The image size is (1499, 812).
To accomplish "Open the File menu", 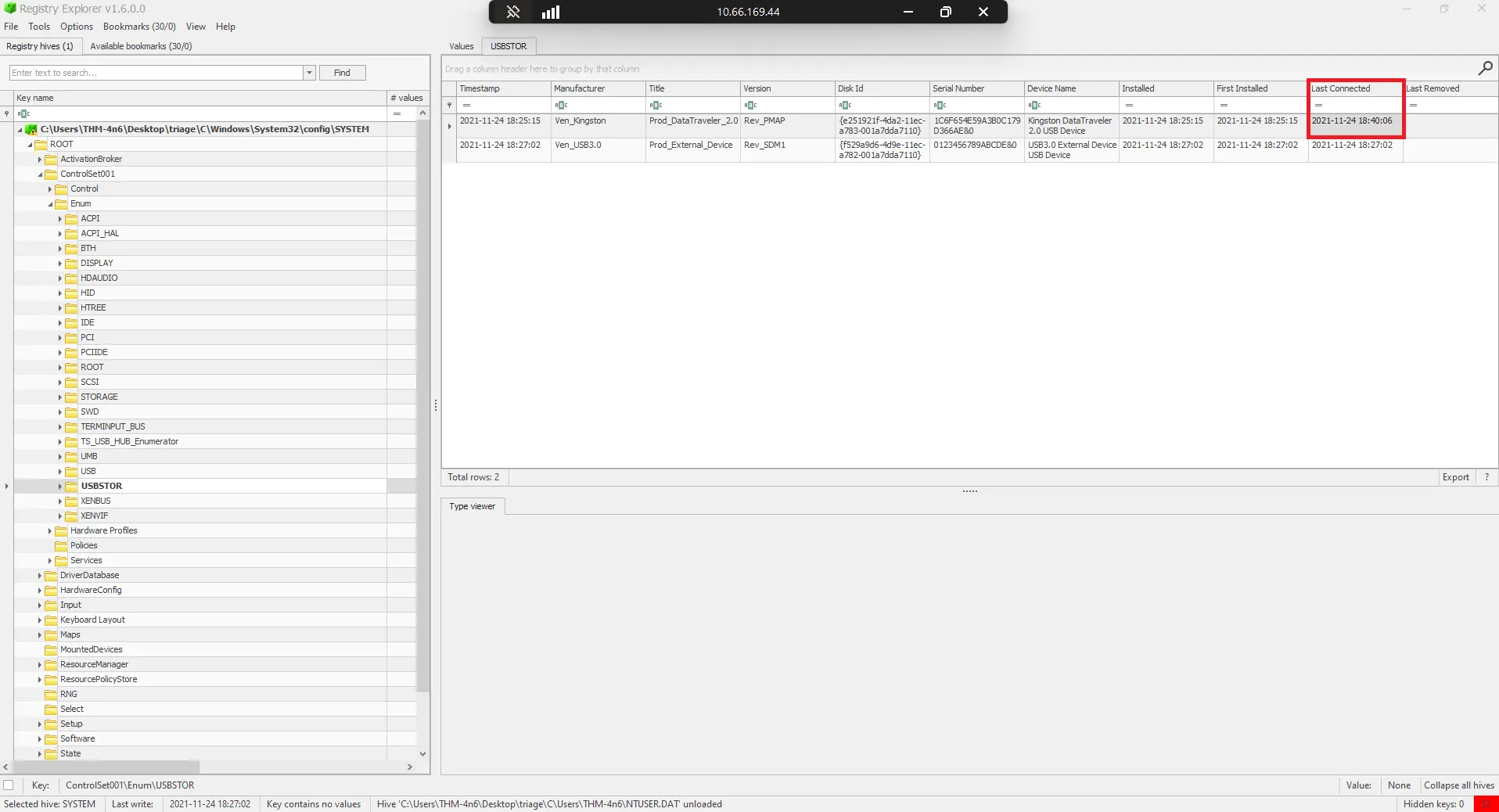I will pos(11,27).
